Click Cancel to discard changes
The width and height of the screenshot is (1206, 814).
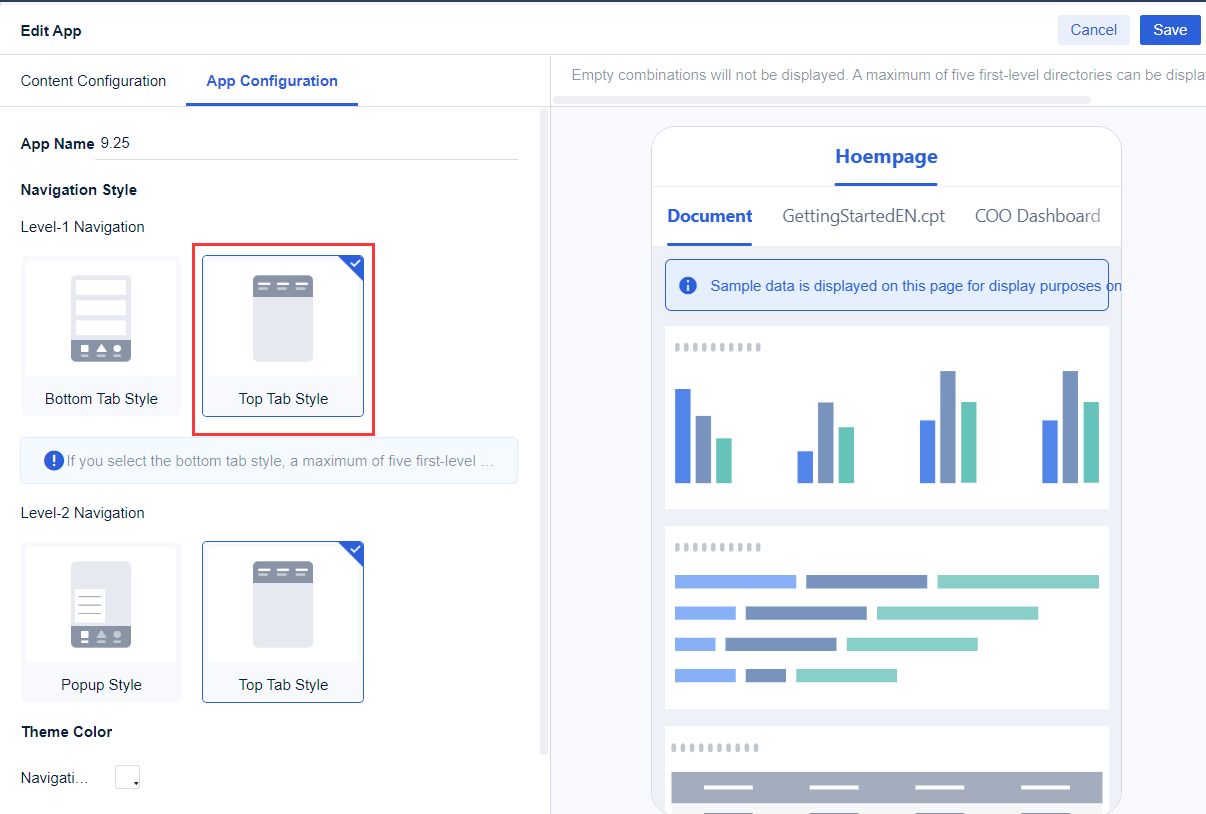point(1093,30)
